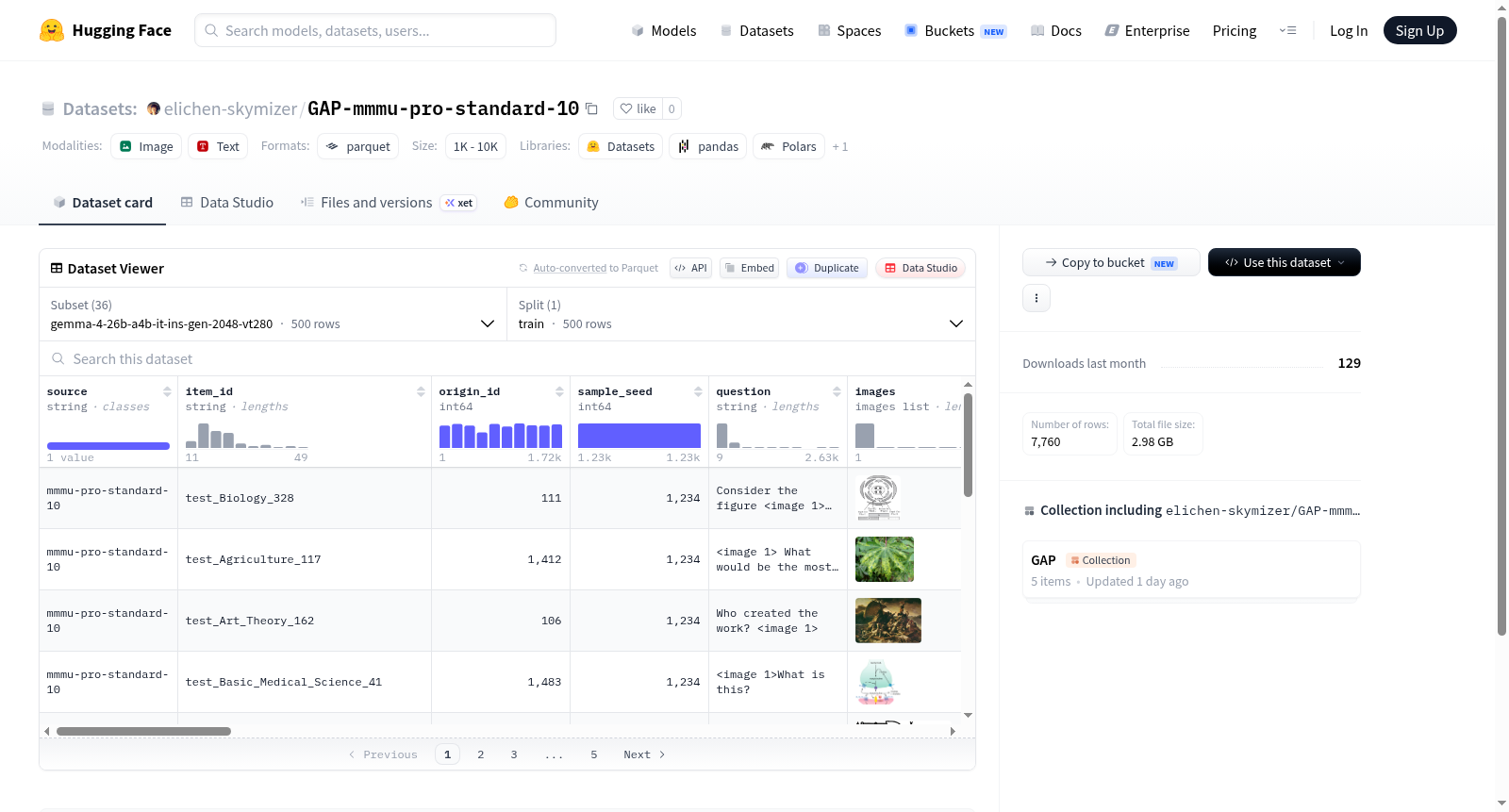
Task: Click the Embed button
Action: [x=750, y=268]
